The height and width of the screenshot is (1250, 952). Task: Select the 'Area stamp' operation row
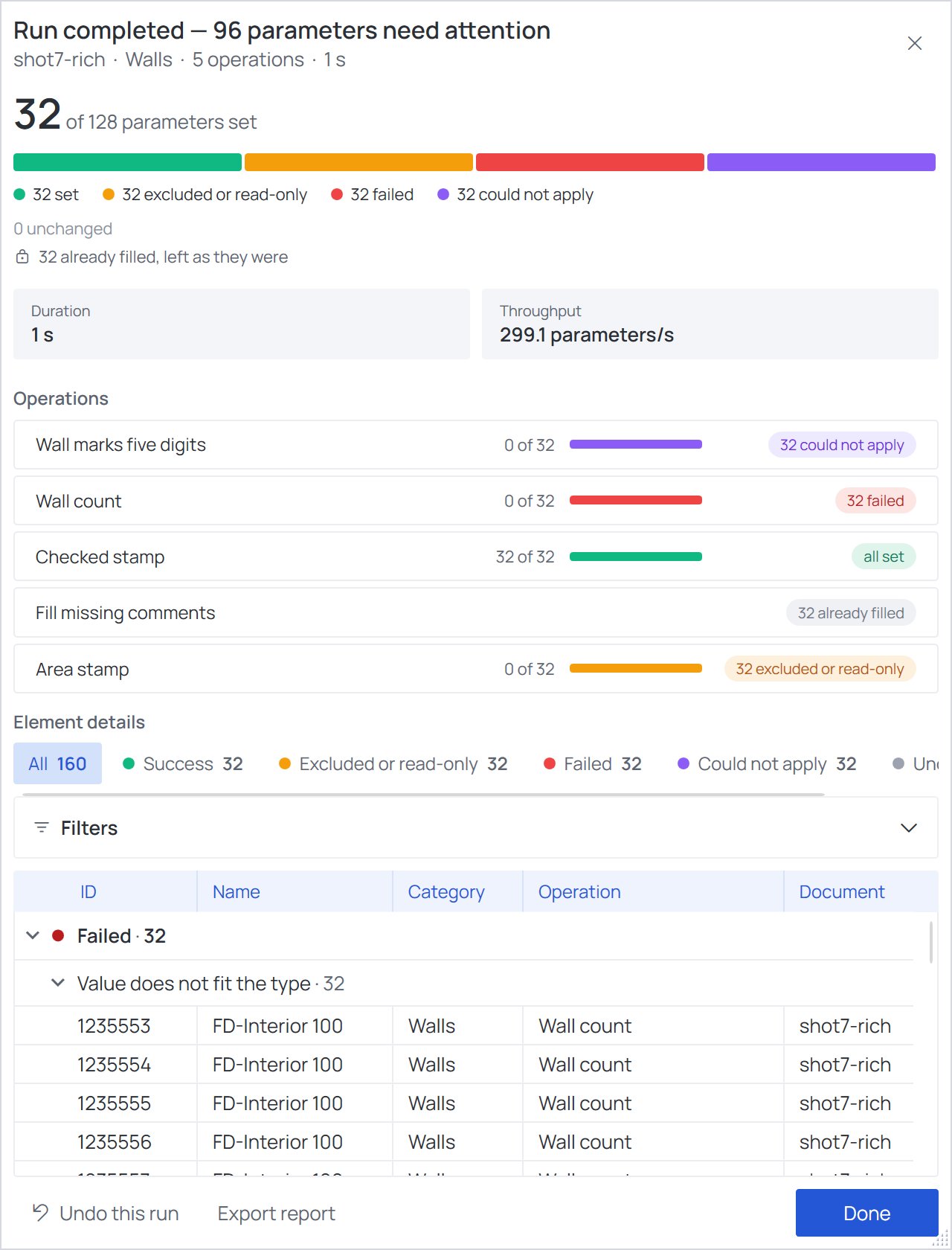(476, 669)
